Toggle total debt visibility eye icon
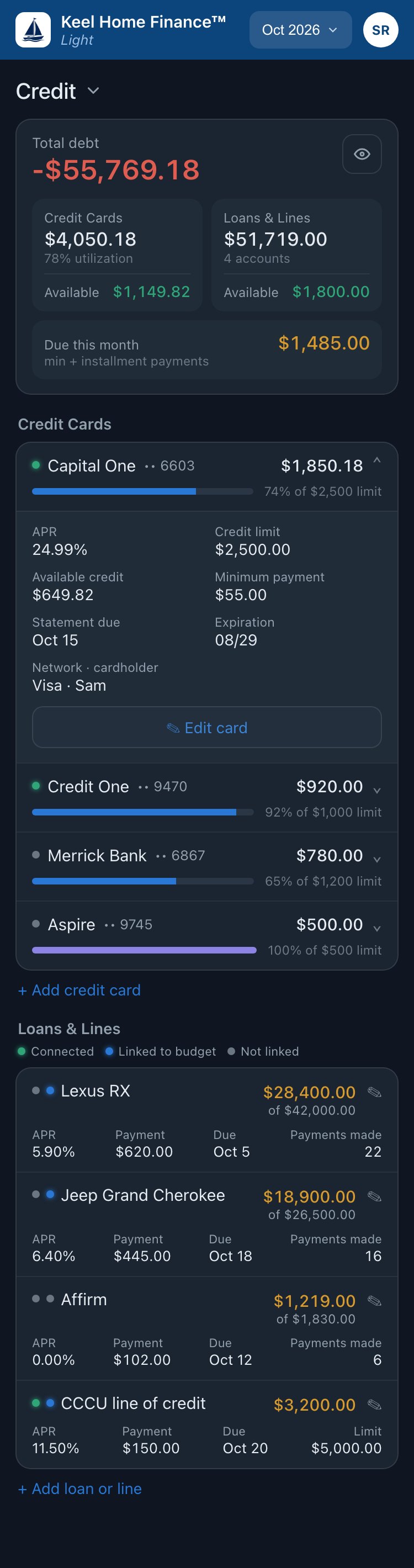The height and width of the screenshot is (1568, 414). (362, 154)
